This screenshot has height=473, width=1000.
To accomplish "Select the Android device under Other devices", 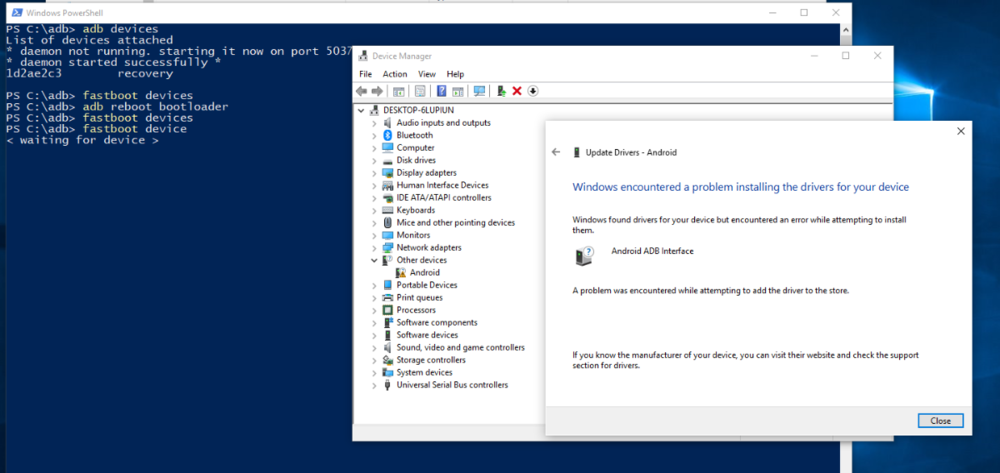I will click(424, 272).
